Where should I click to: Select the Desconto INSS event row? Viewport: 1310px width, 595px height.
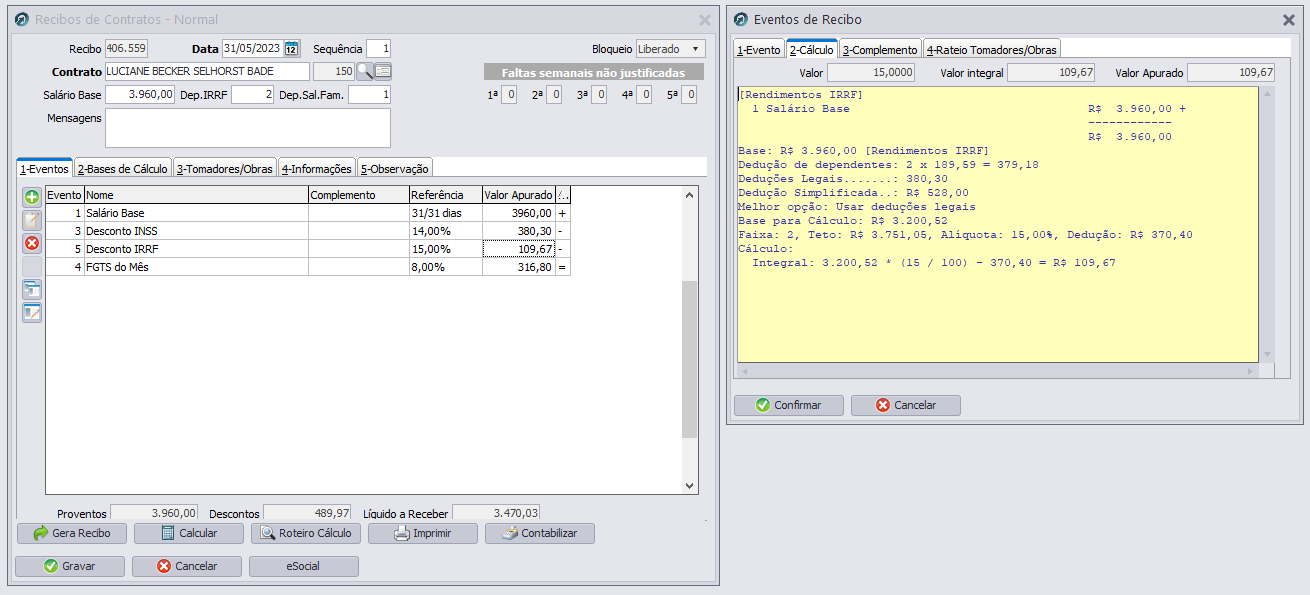[308, 231]
